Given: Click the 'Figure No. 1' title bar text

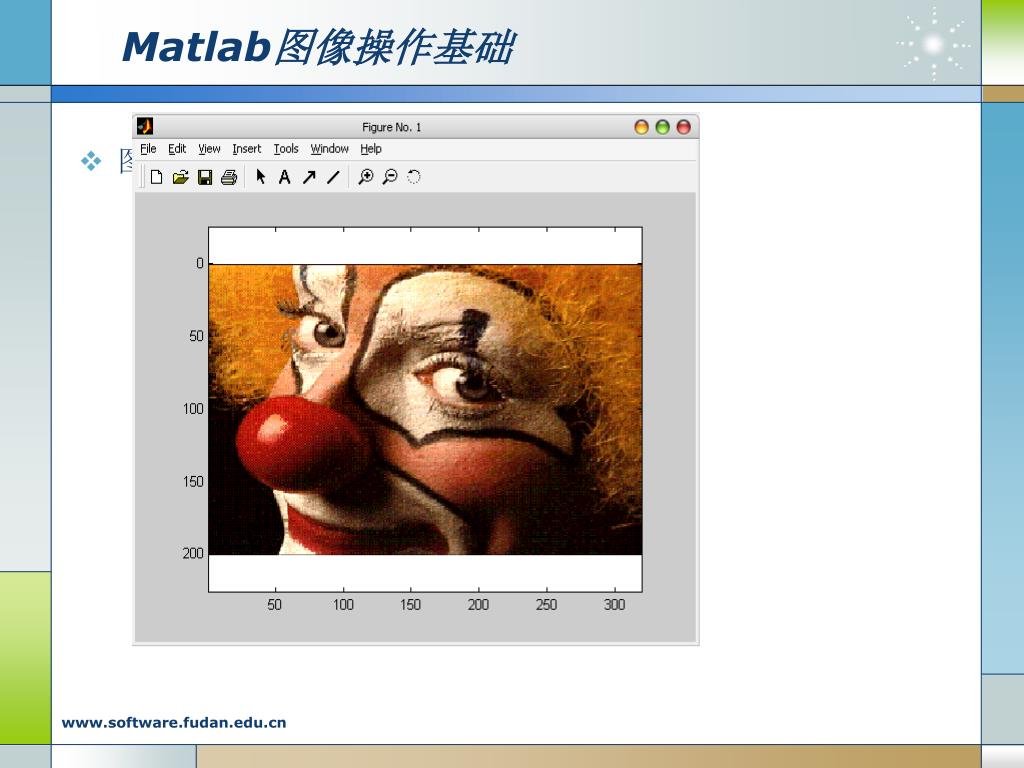Looking at the screenshot, I should point(391,127).
